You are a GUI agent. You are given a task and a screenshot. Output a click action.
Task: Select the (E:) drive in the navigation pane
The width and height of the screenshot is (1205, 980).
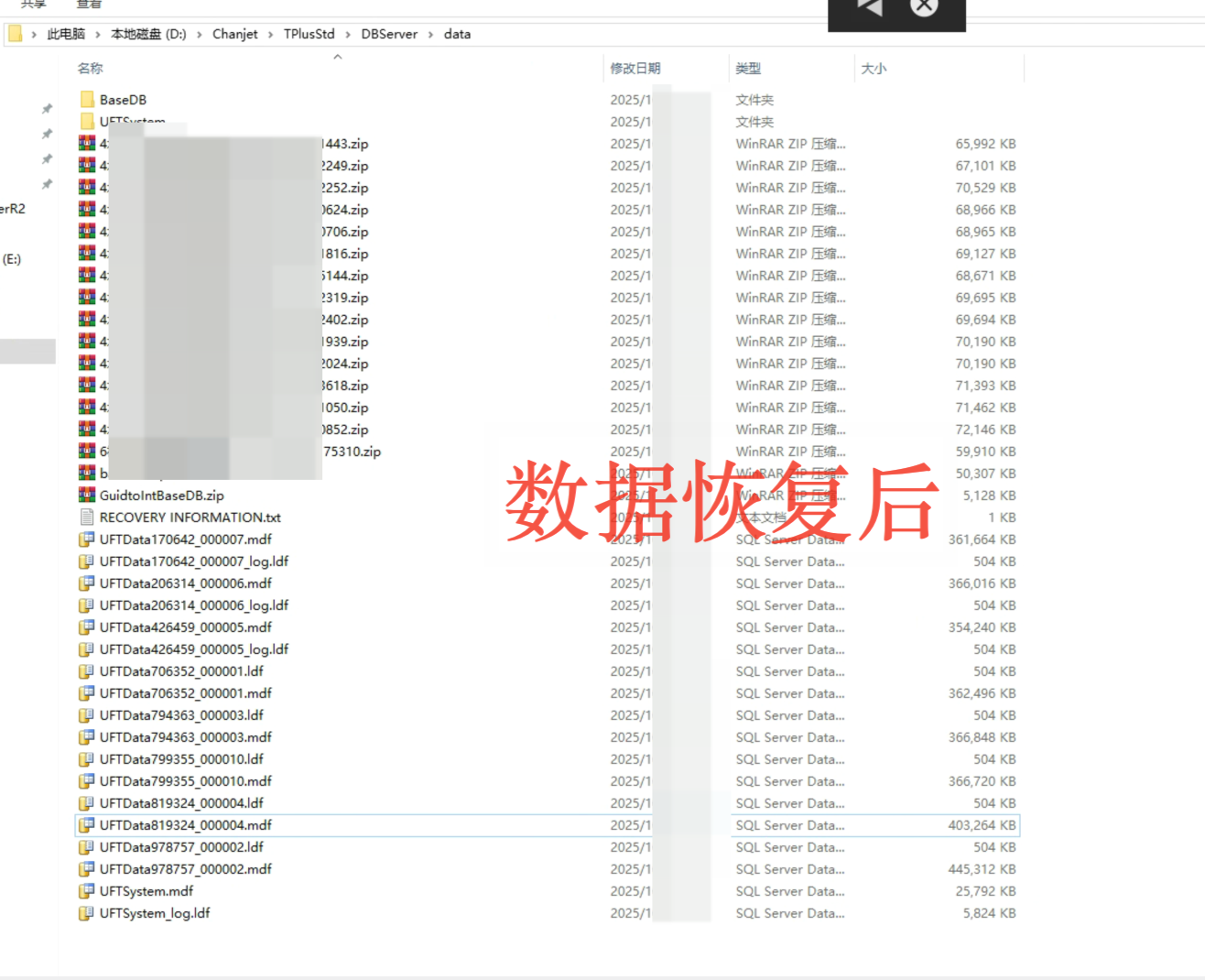[12, 259]
